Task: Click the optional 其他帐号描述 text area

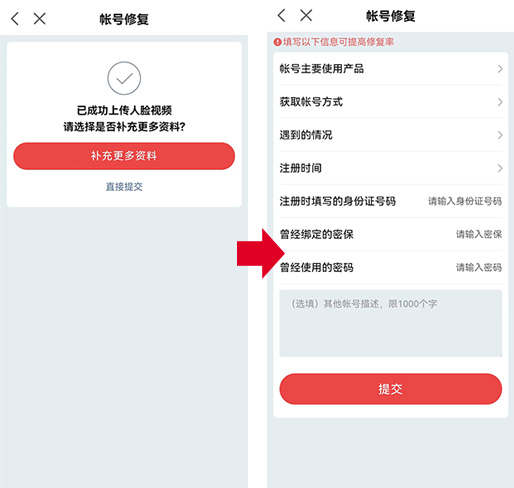Action: click(x=391, y=323)
